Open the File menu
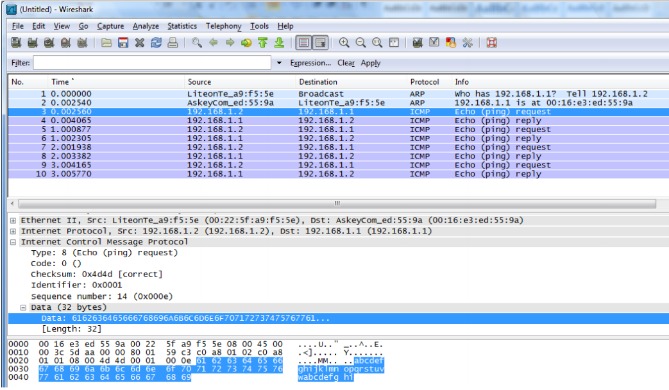This screenshot has height=390, width=669. pyautogui.click(x=17, y=26)
